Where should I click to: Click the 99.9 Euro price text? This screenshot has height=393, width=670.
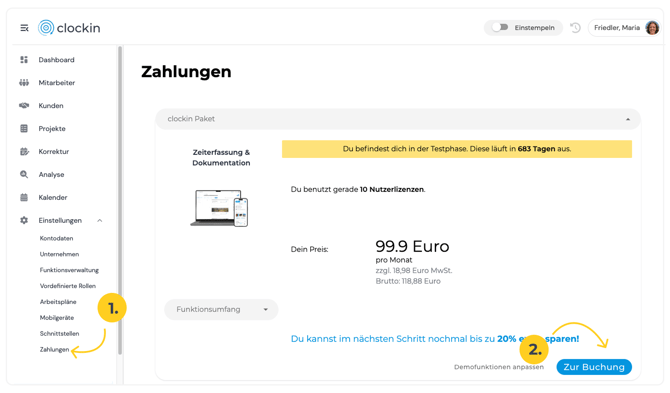[412, 246]
